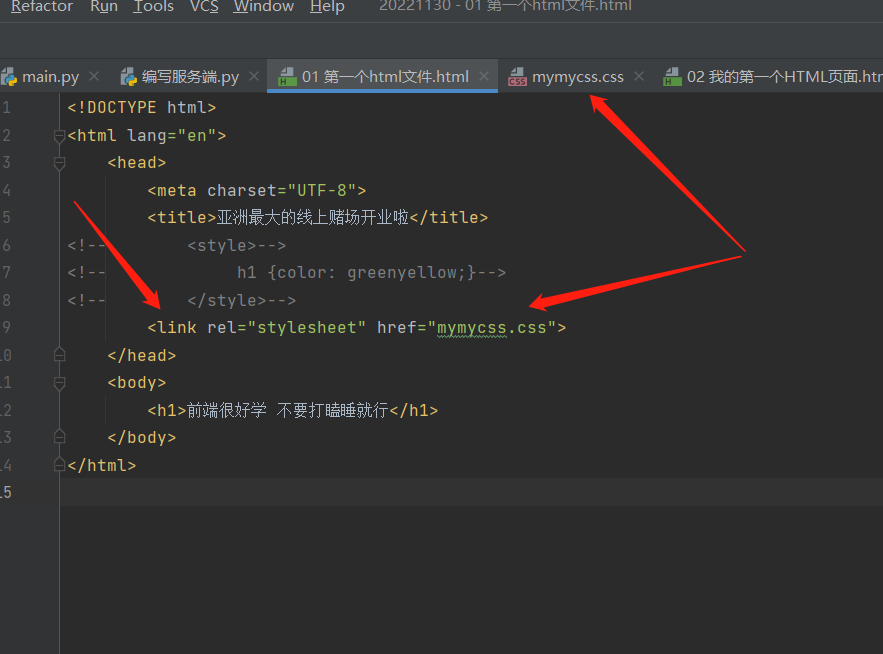Image resolution: width=883 pixels, height=654 pixels.
Task: Close the main.py tab
Action: 94,76
